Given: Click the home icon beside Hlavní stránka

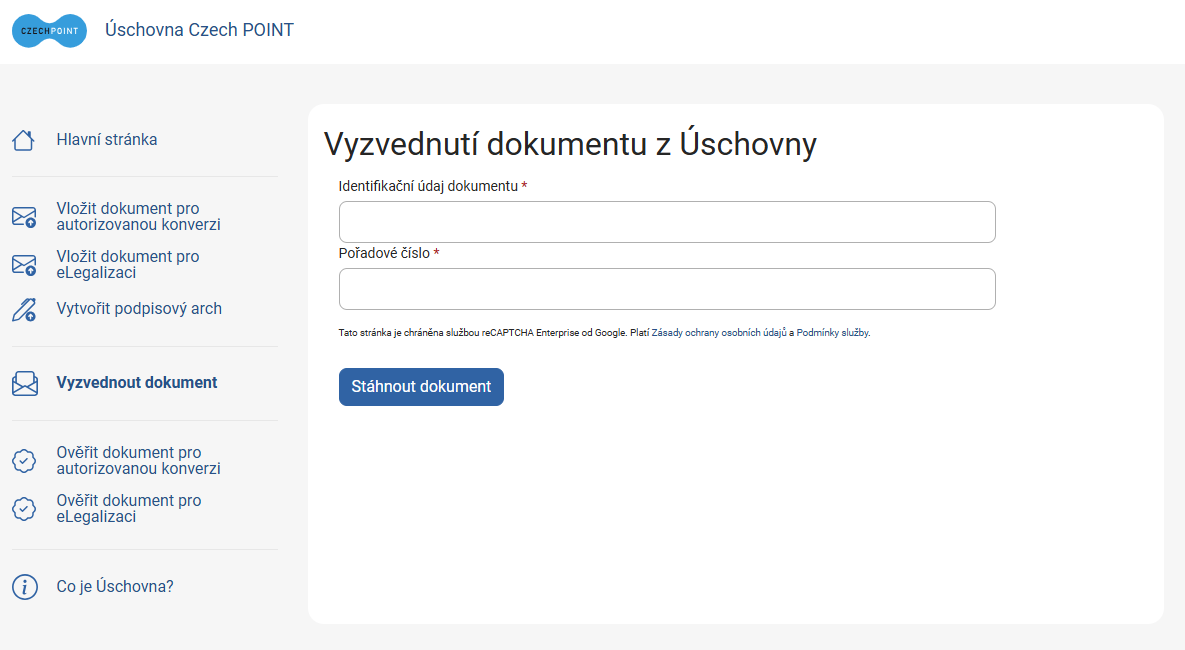Looking at the screenshot, I should pos(23,140).
